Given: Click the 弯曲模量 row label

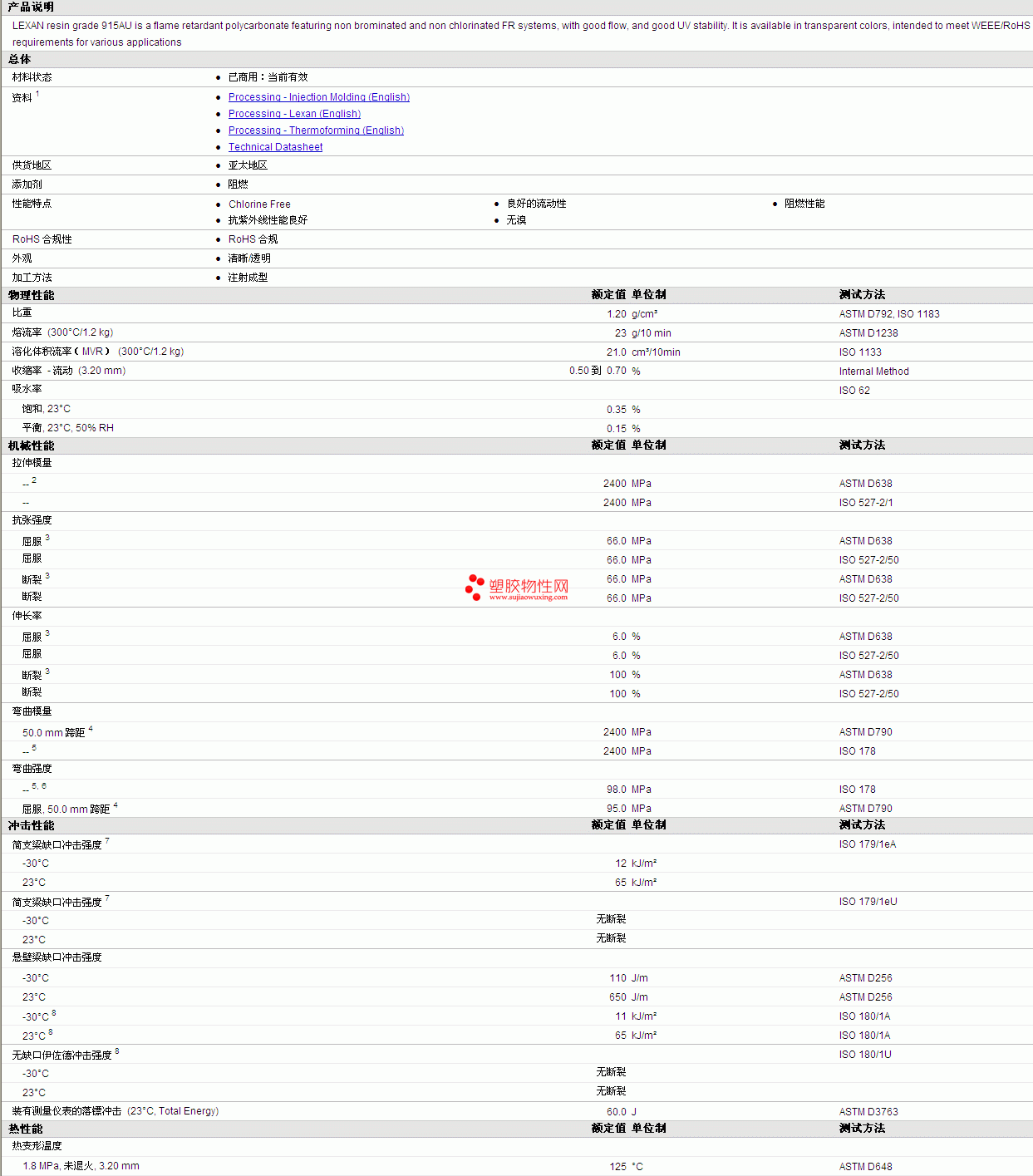Looking at the screenshot, I should (x=32, y=711).
